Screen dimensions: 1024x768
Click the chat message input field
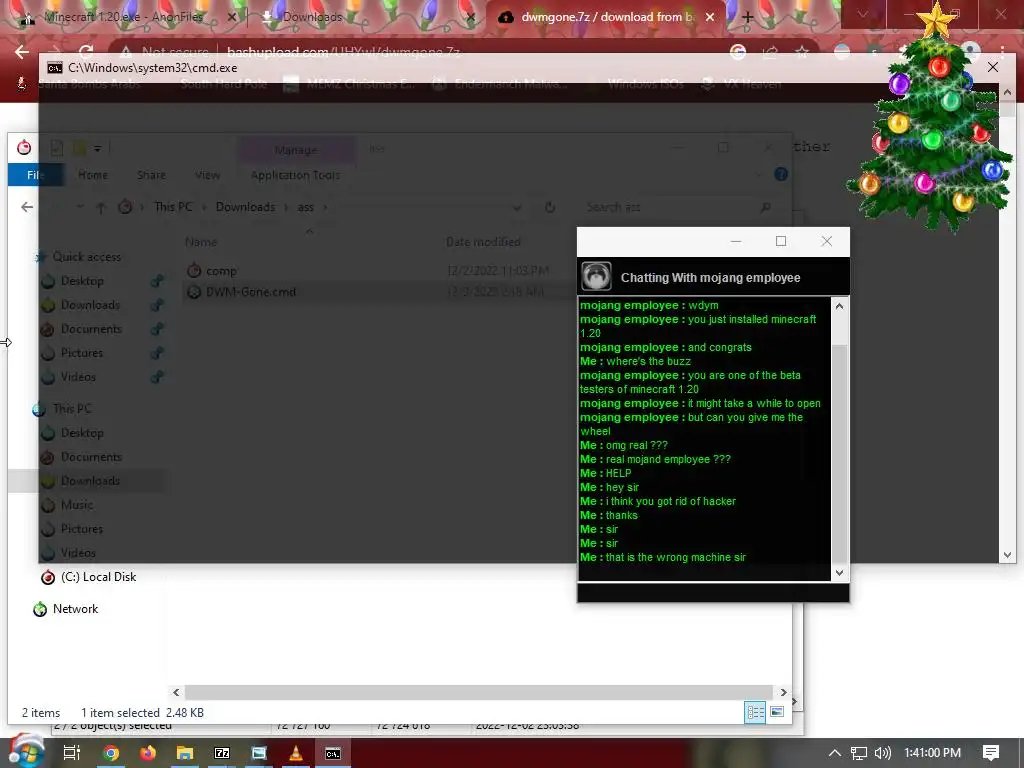click(713, 592)
